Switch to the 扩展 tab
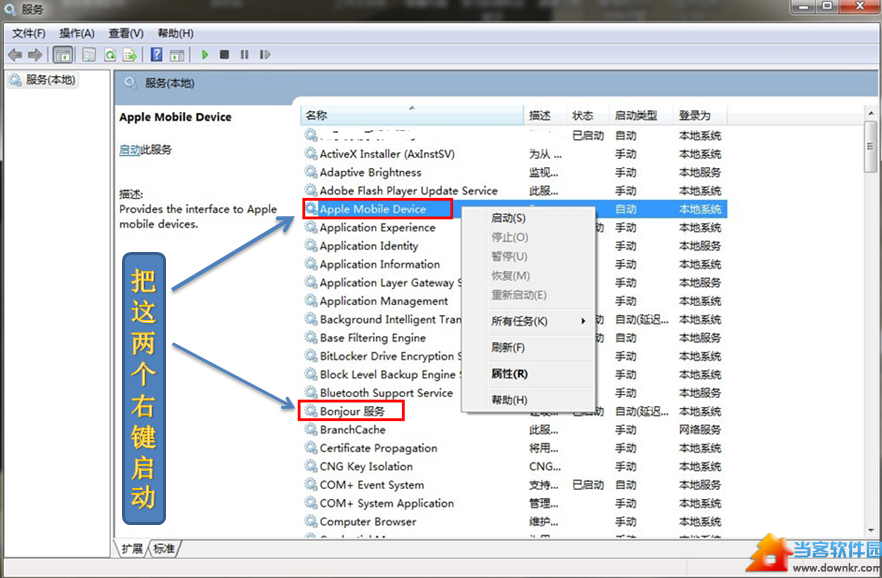 pyautogui.click(x=132, y=548)
